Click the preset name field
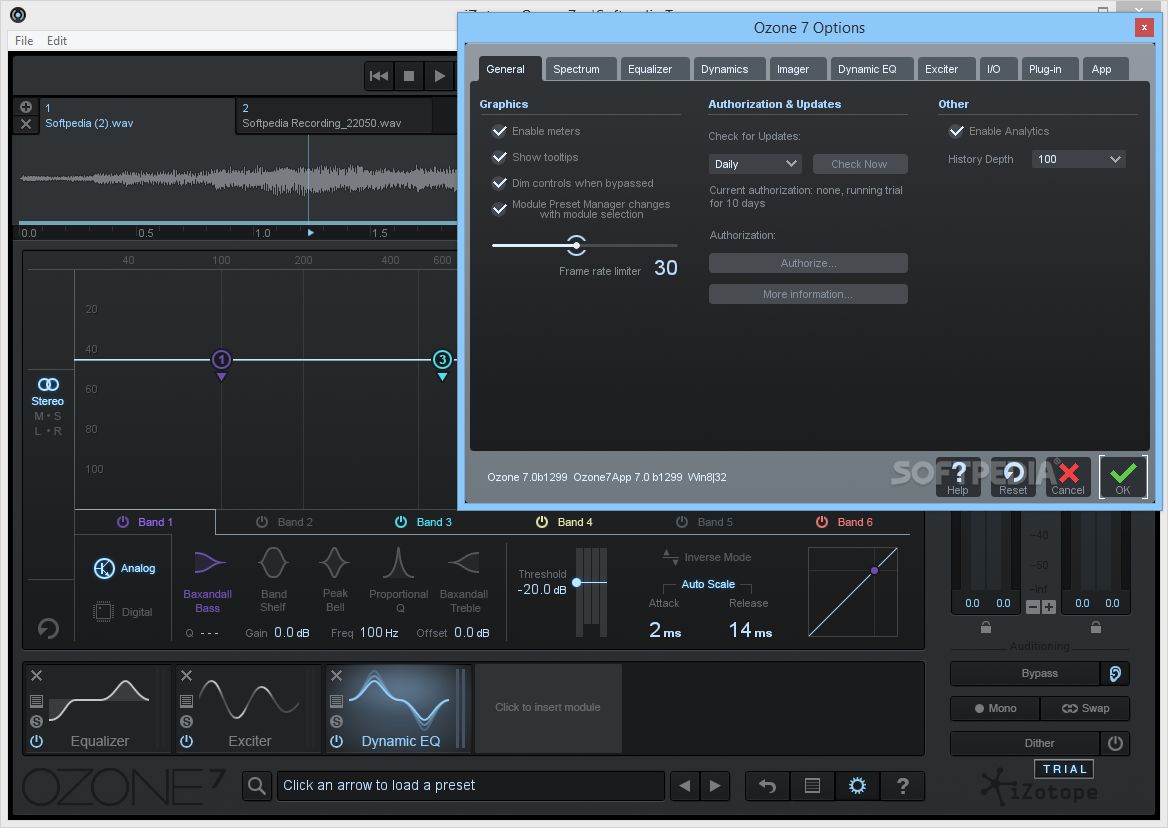Image resolution: width=1168 pixels, height=828 pixels. [x=470, y=786]
